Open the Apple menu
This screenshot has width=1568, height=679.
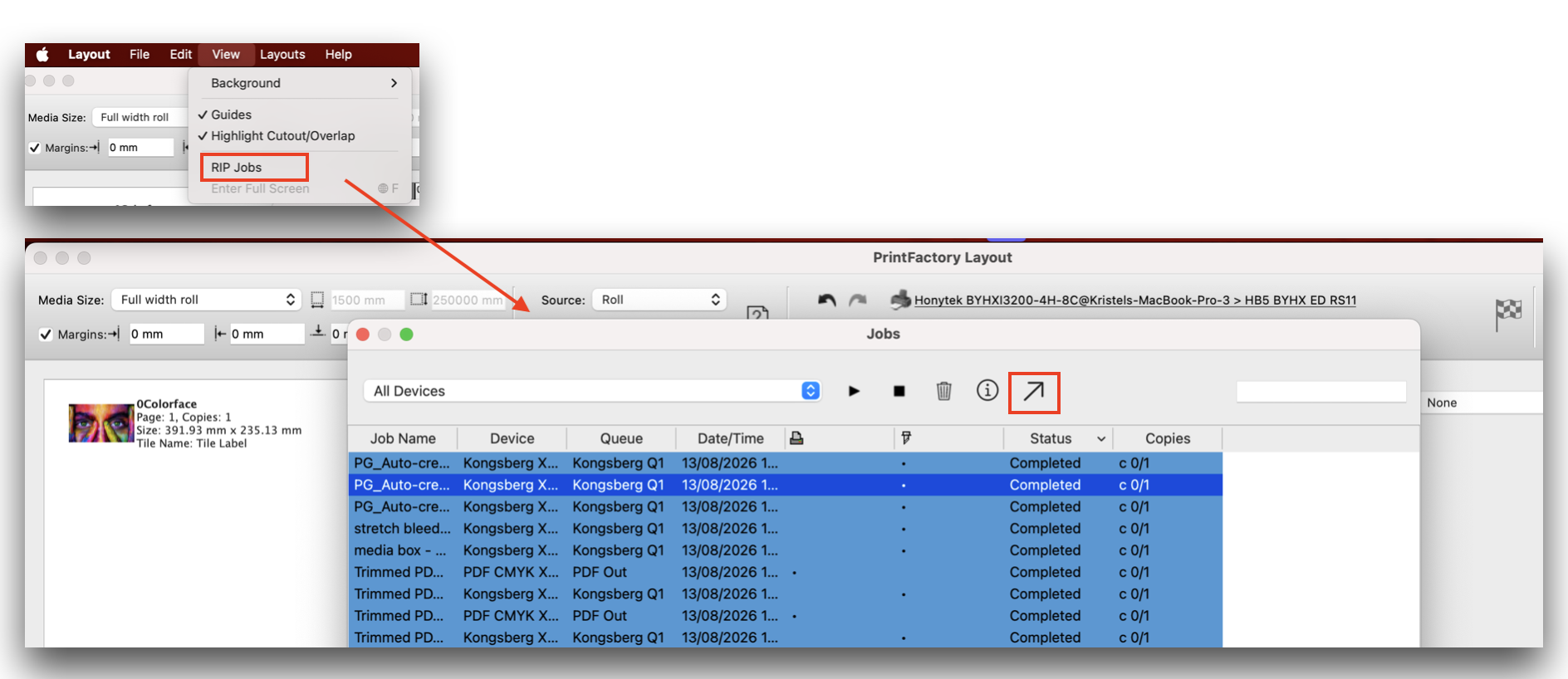tap(42, 55)
